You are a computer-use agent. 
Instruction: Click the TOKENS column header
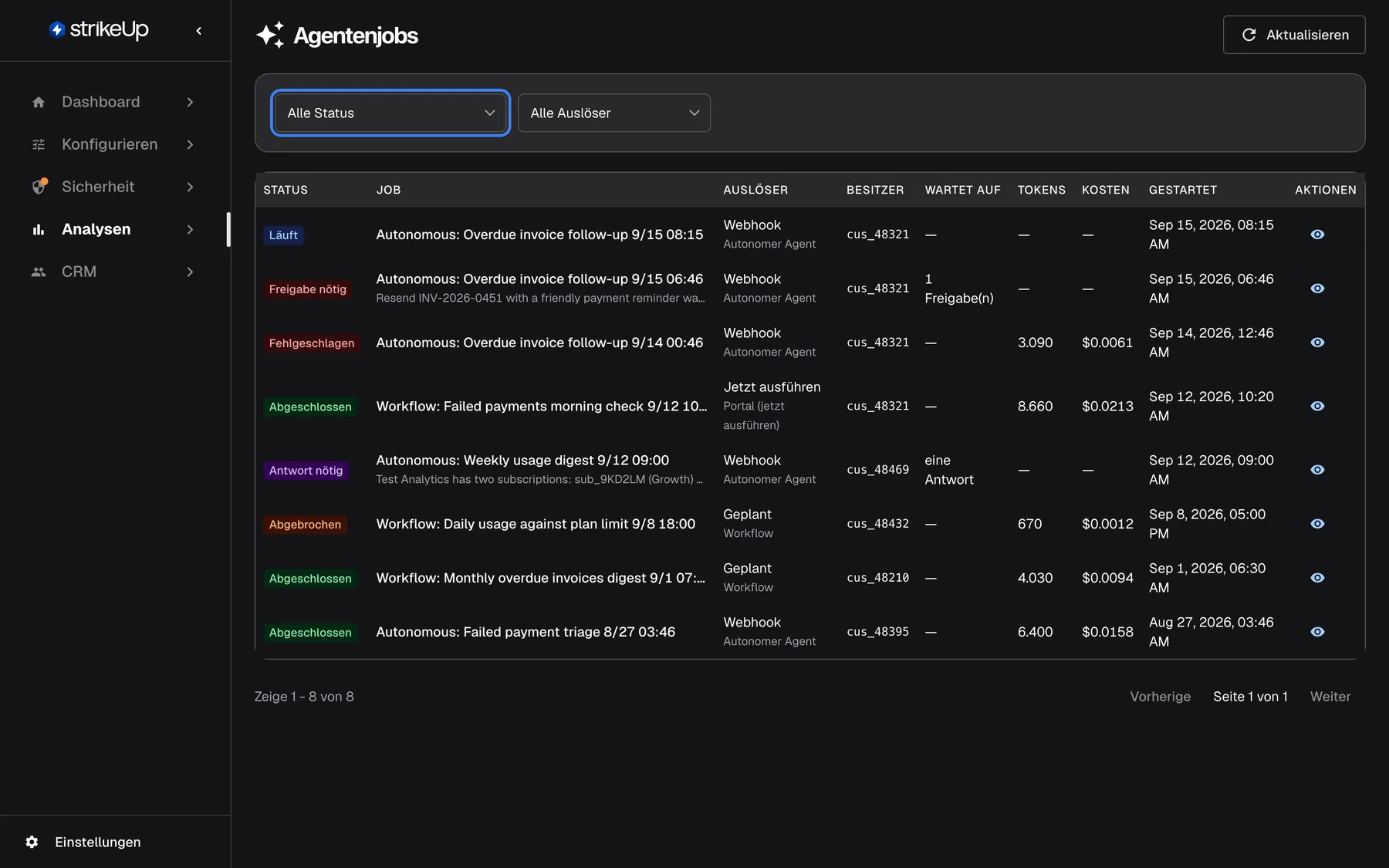(1041, 190)
